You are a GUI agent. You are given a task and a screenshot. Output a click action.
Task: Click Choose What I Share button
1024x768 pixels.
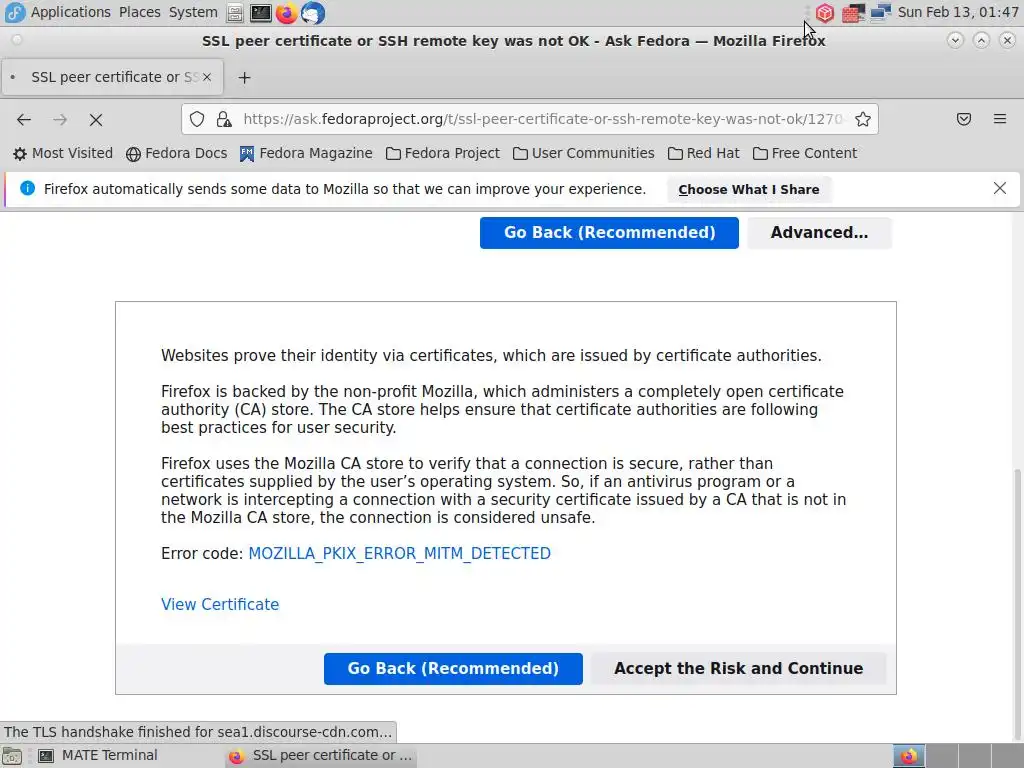[748, 189]
